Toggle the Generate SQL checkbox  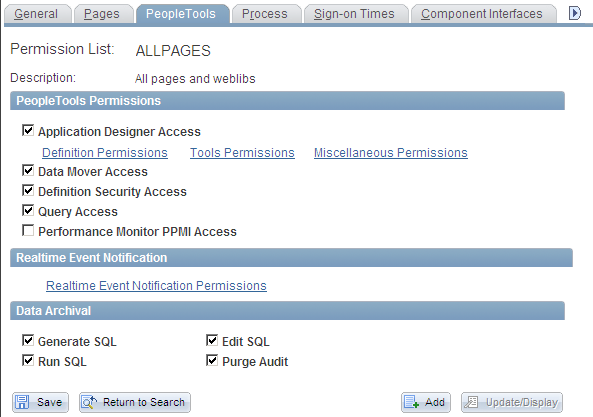tap(28, 341)
